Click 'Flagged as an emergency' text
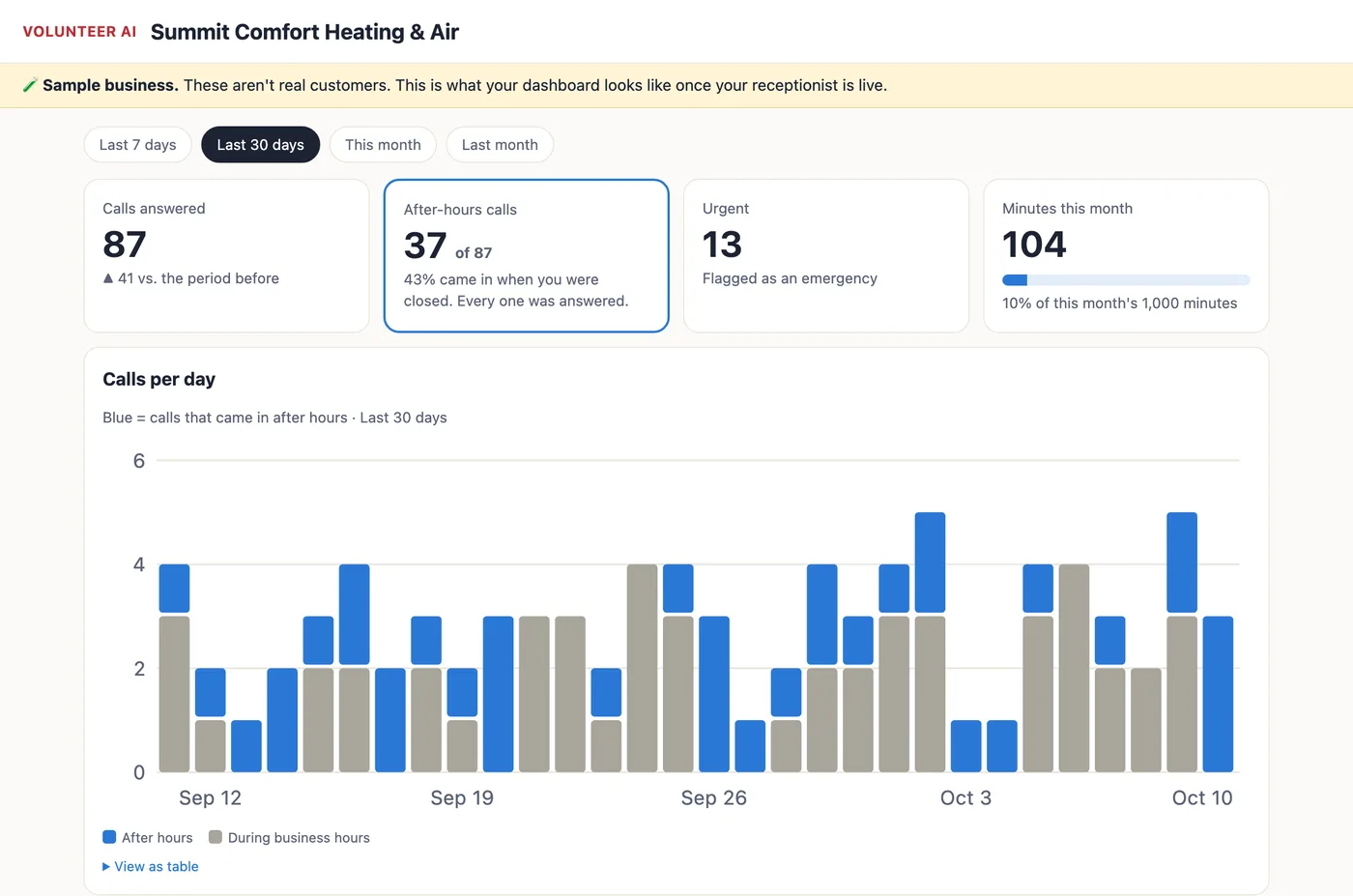Viewport: 1353px width, 896px height. click(790, 278)
